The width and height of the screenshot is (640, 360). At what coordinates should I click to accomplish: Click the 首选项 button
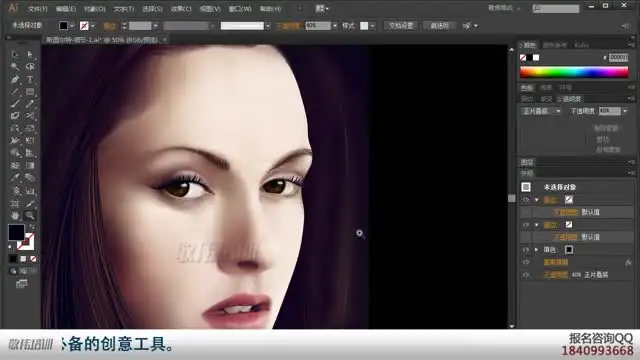pyautogui.click(x=439, y=26)
